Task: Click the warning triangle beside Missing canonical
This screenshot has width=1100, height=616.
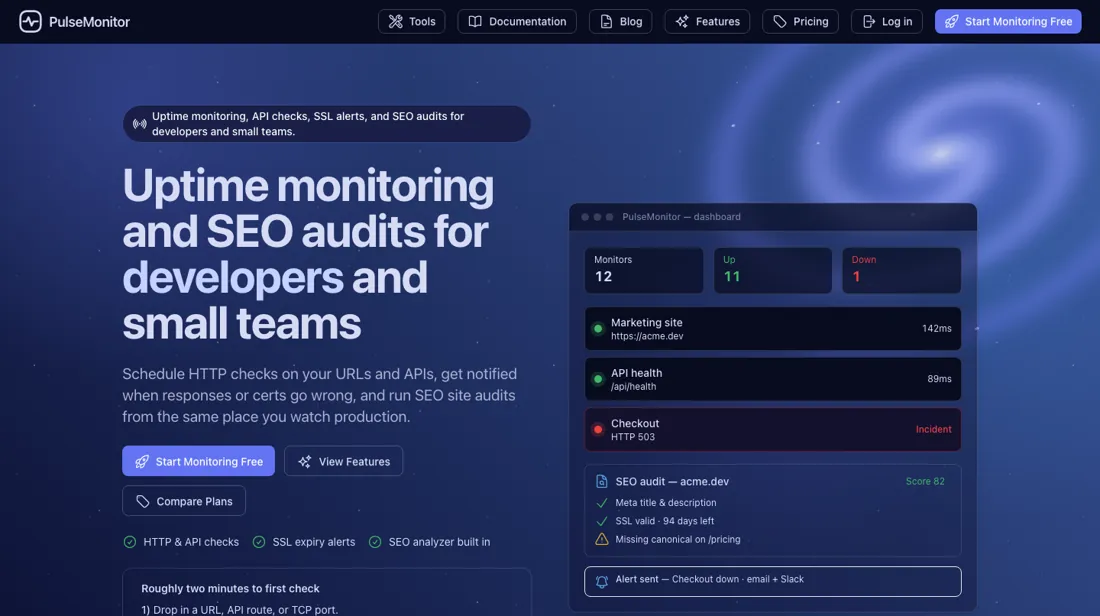Action: point(602,540)
